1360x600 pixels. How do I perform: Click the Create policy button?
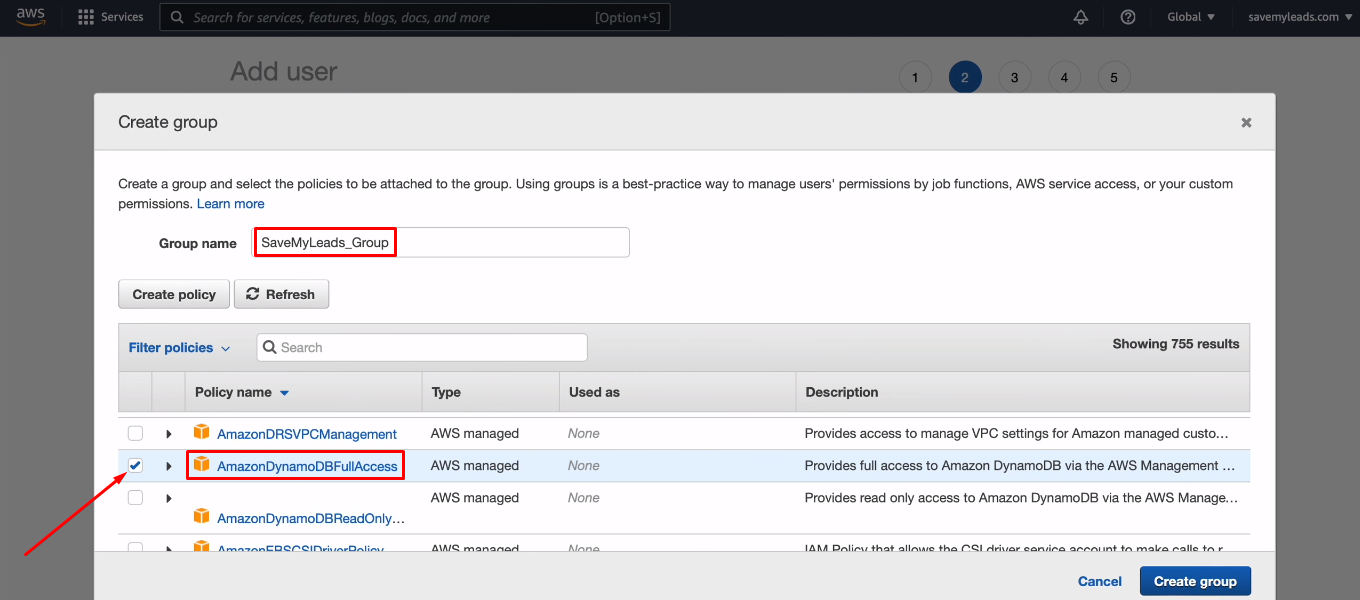(174, 294)
